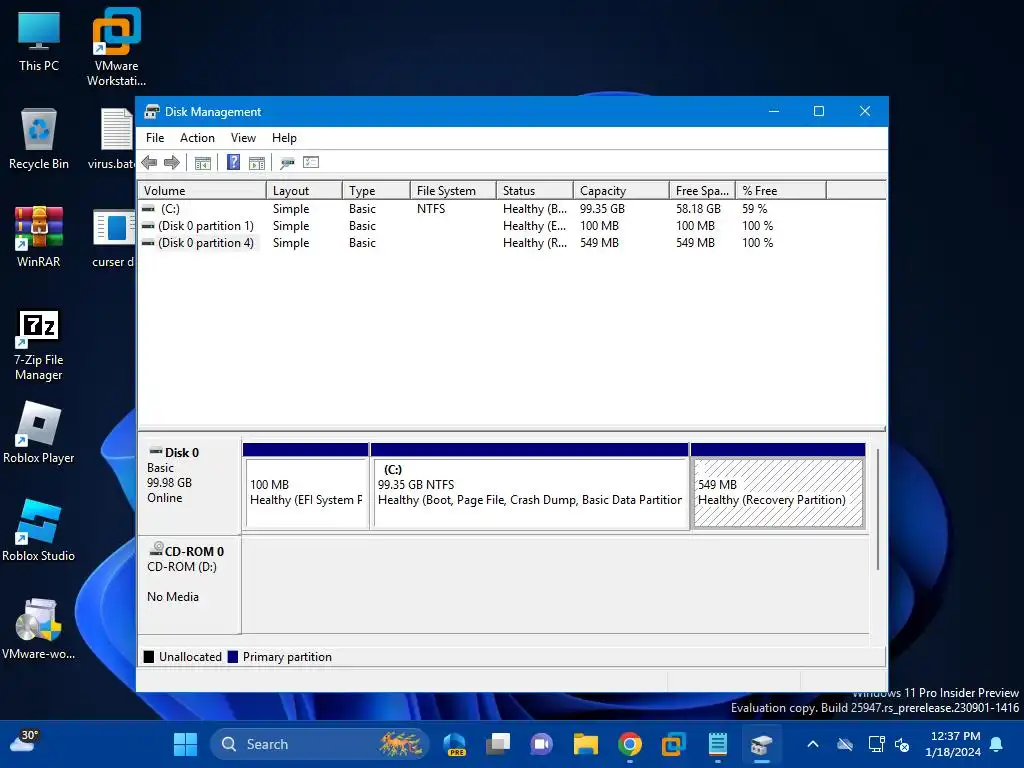Open Google Chrome from taskbar
Screen dimensions: 1024x768
point(630,744)
